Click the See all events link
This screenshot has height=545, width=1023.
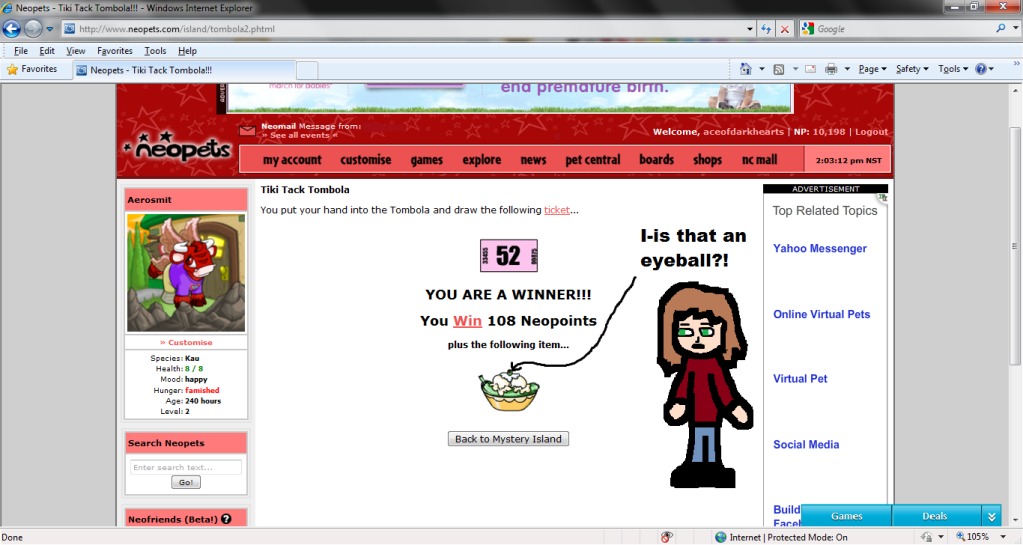click(299, 135)
